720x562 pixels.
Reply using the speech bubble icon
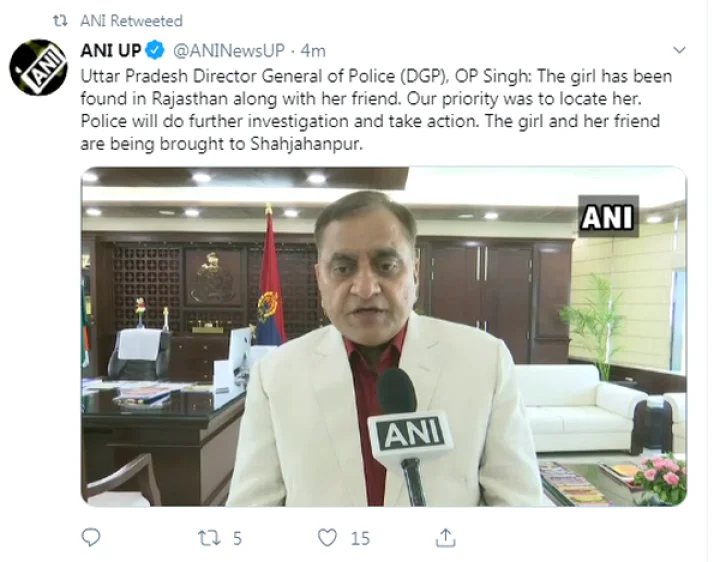[92, 537]
